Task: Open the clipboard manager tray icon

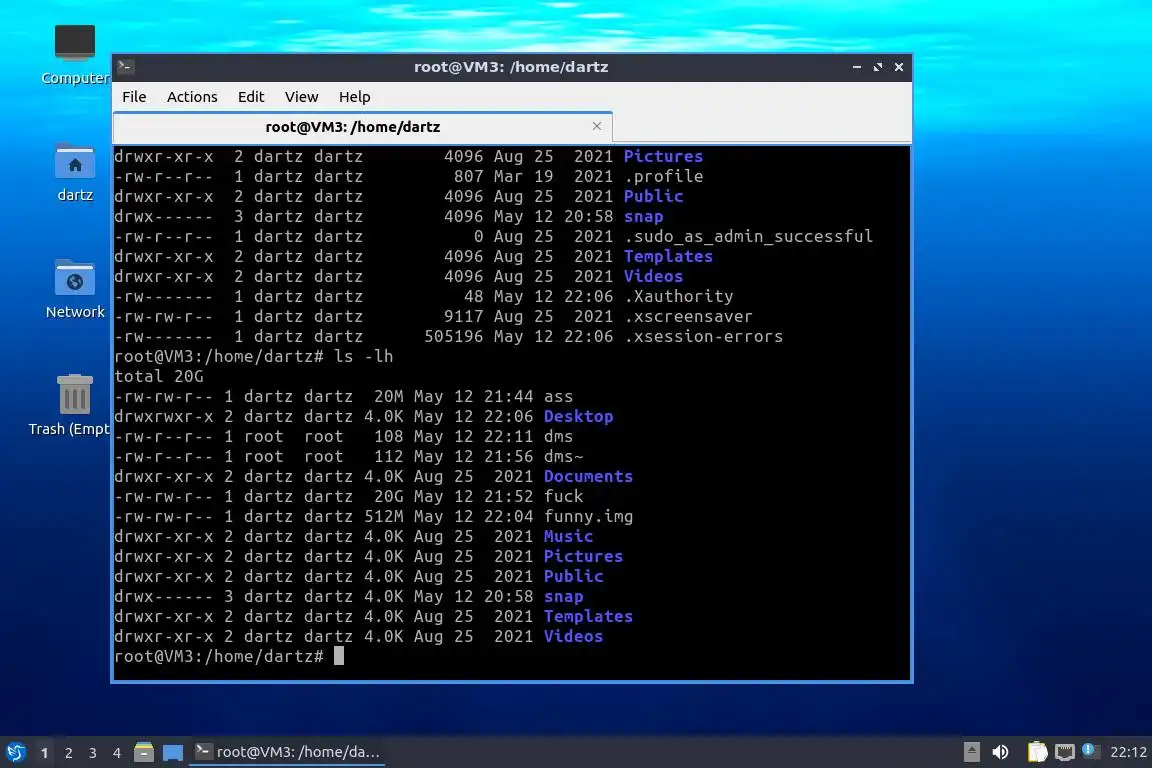Action: click(1037, 752)
